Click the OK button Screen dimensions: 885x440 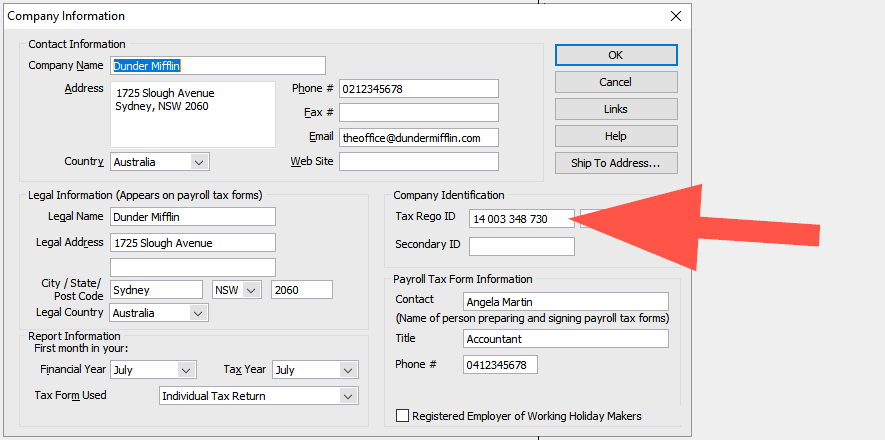616,55
